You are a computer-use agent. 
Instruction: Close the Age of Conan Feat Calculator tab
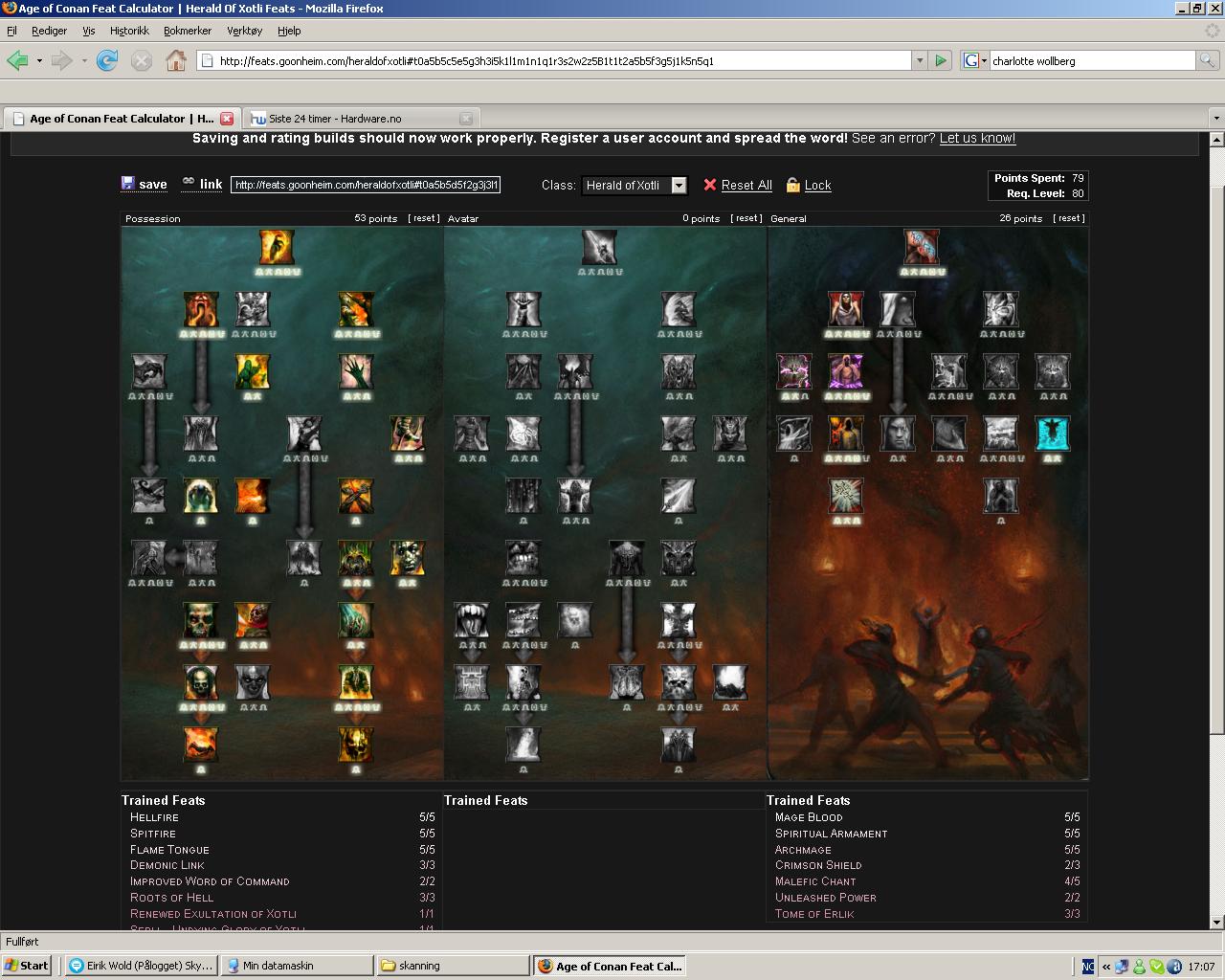(227, 119)
